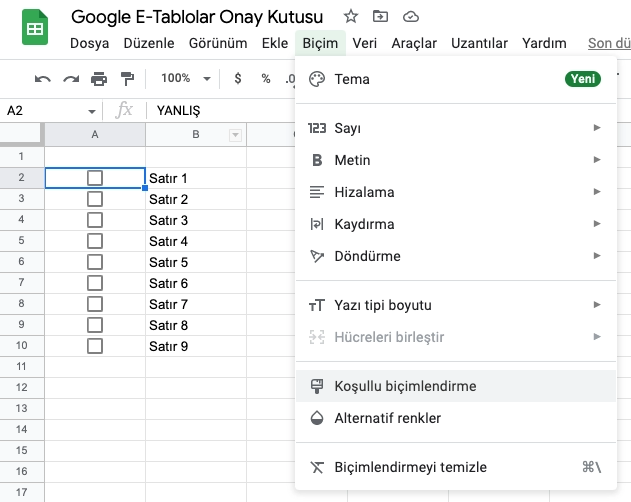Star the document with star icon
The height and width of the screenshot is (502, 631).
coord(351,17)
